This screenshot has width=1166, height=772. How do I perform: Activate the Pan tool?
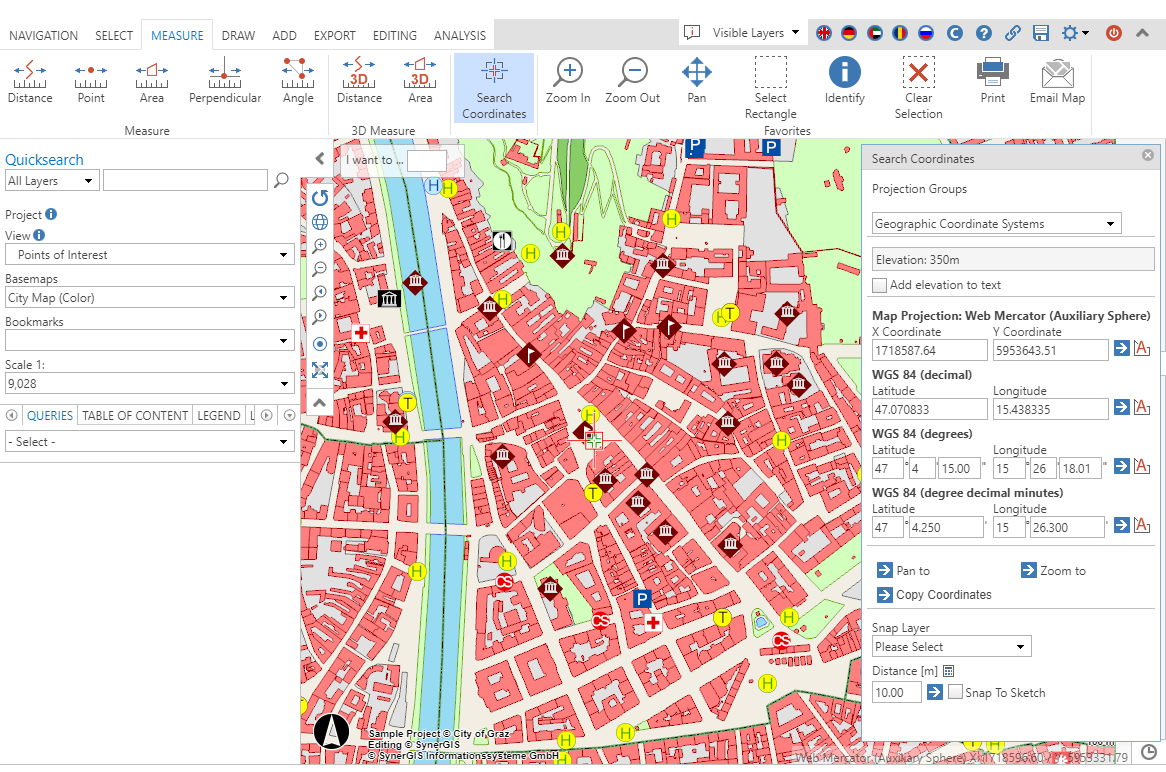pyautogui.click(x=696, y=80)
